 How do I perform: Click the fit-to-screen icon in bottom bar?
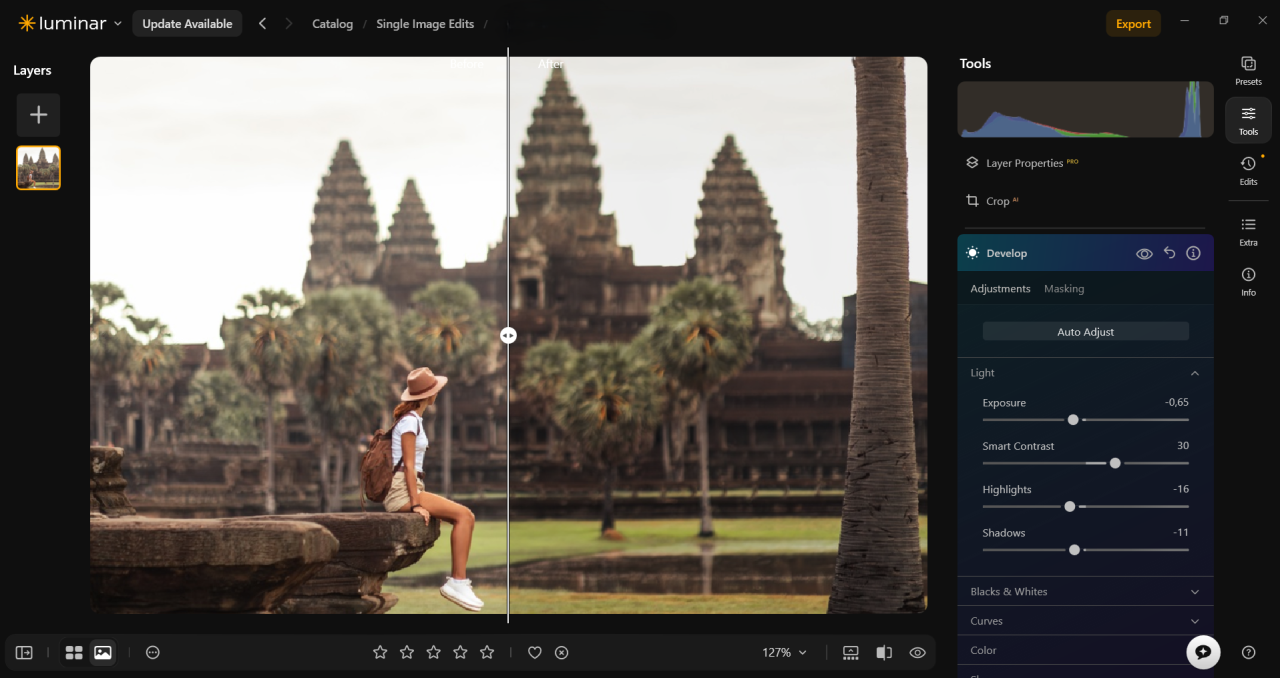click(x=851, y=652)
